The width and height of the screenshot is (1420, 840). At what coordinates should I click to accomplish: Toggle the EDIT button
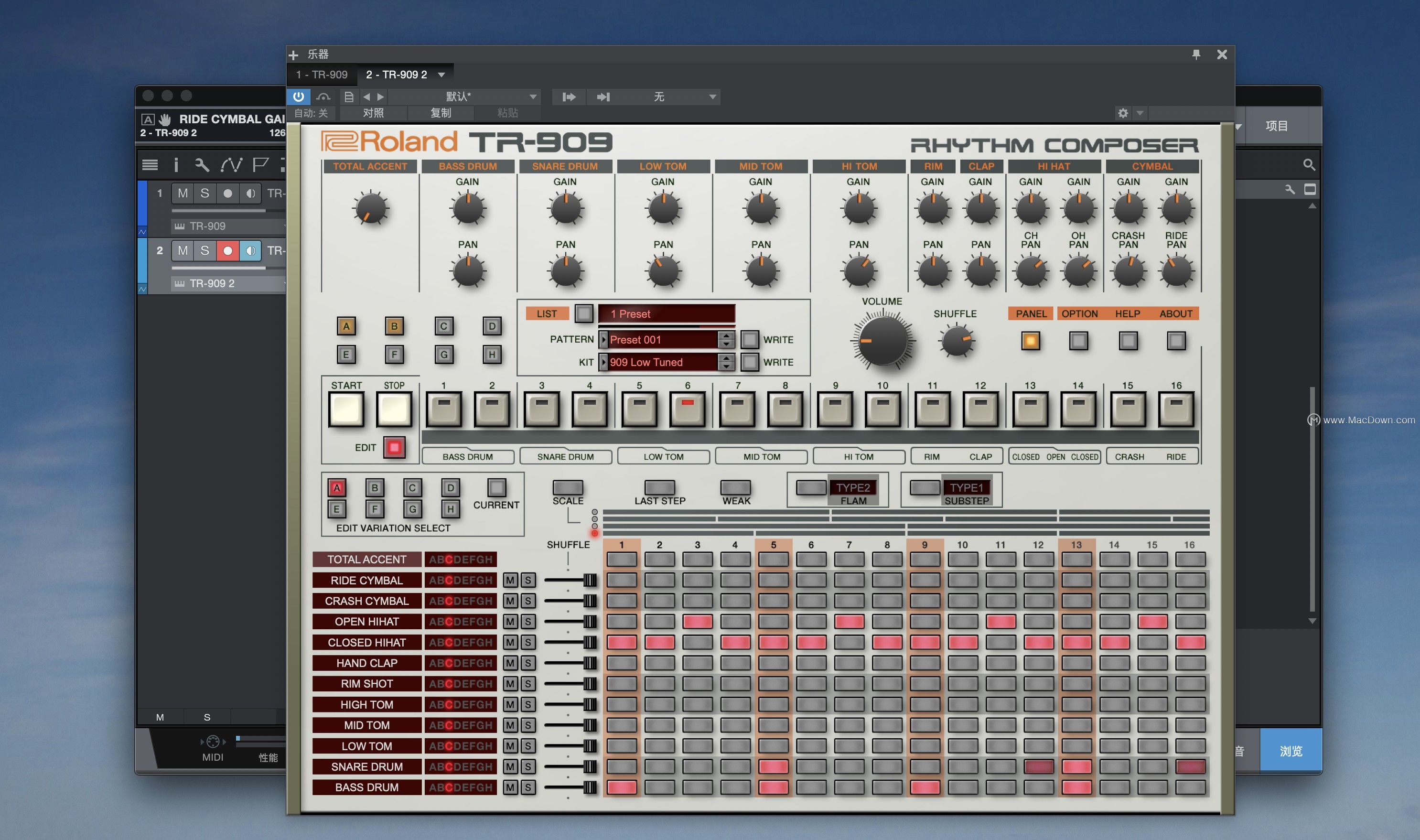[395, 447]
